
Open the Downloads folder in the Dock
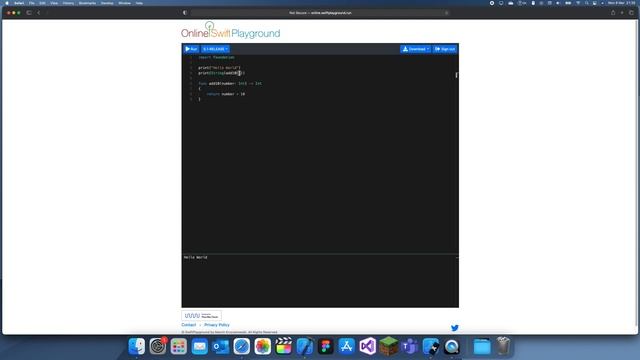pos(482,347)
